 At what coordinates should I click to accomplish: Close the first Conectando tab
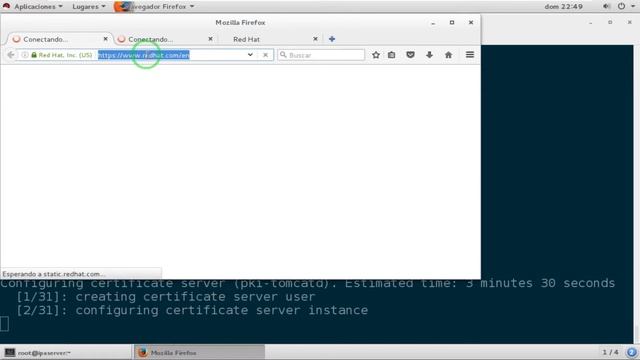point(105,39)
